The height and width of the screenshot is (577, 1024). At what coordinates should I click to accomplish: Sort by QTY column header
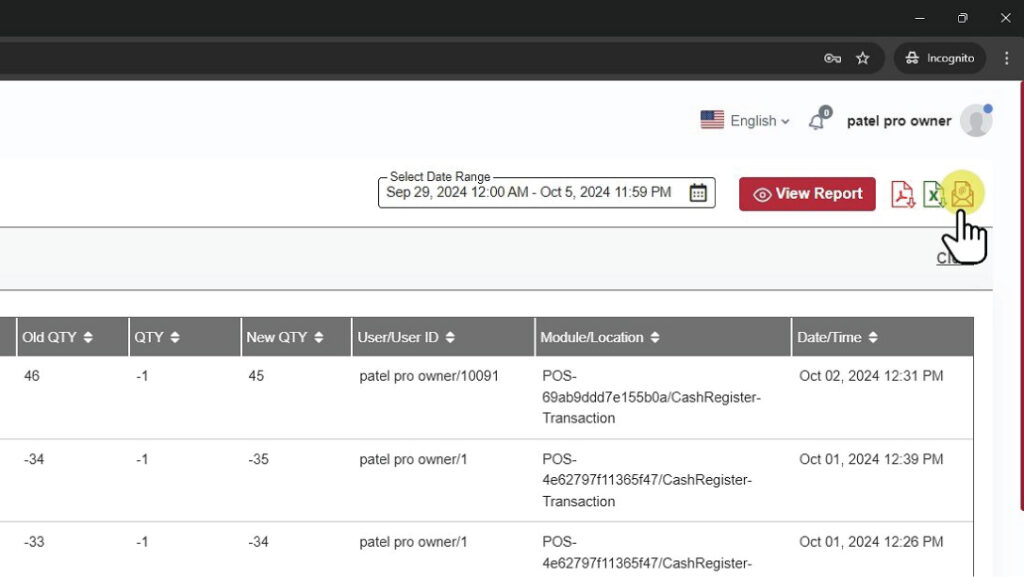(x=157, y=337)
